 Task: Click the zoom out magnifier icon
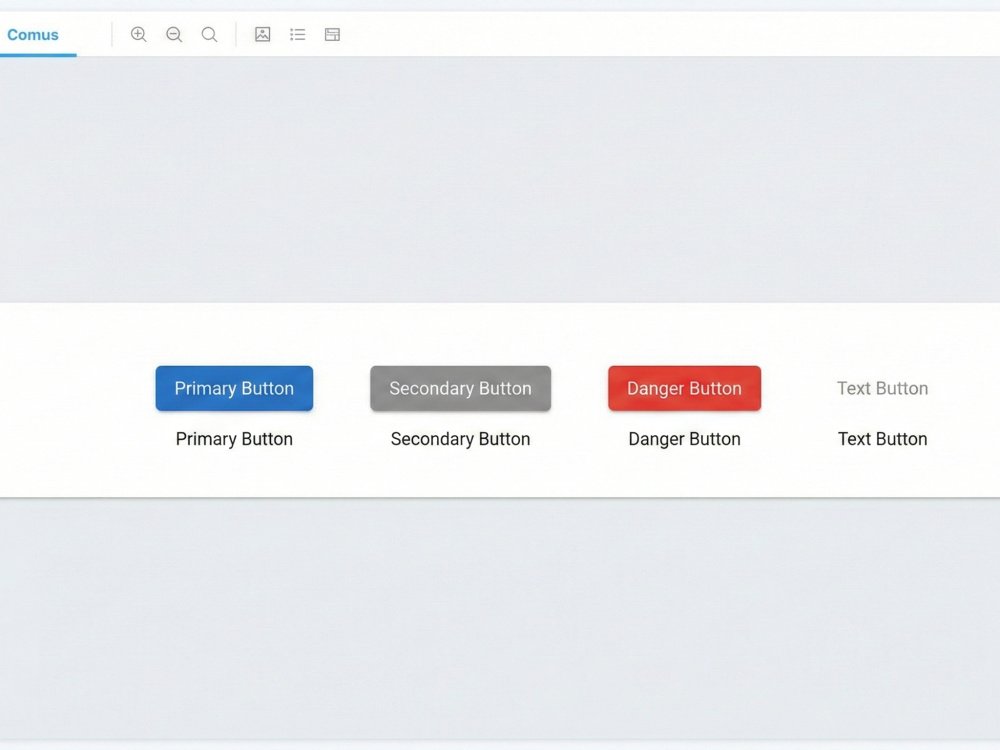(x=174, y=34)
